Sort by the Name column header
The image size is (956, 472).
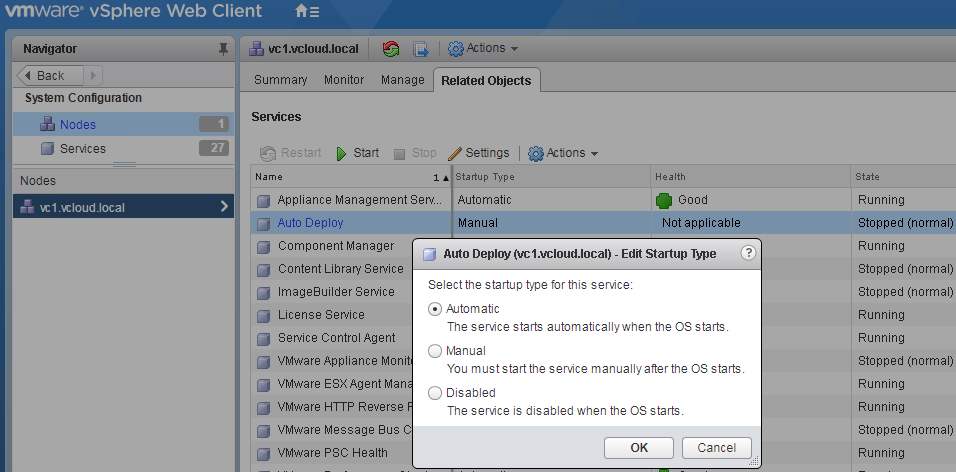click(351, 177)
